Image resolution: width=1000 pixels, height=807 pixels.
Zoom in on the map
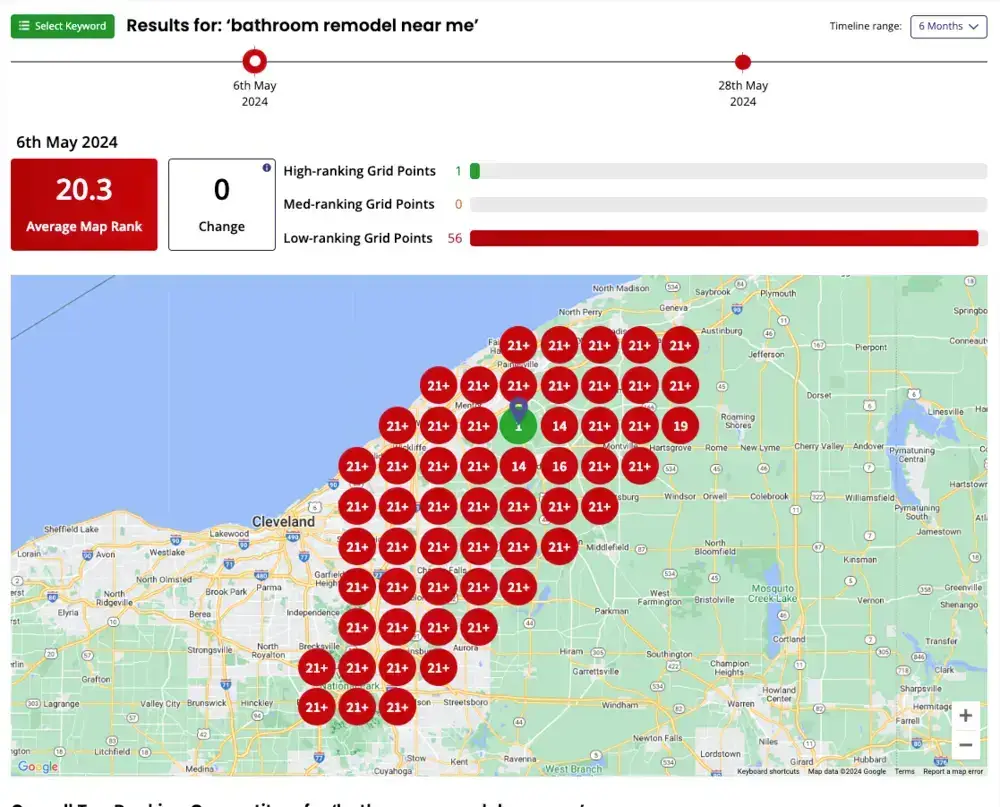[965, 715]
